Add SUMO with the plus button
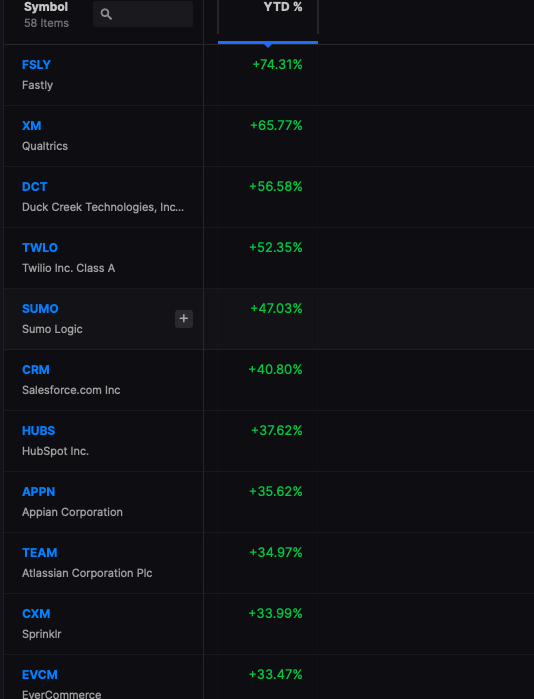Screen dimensions: 534x699 tap(184, 319)
